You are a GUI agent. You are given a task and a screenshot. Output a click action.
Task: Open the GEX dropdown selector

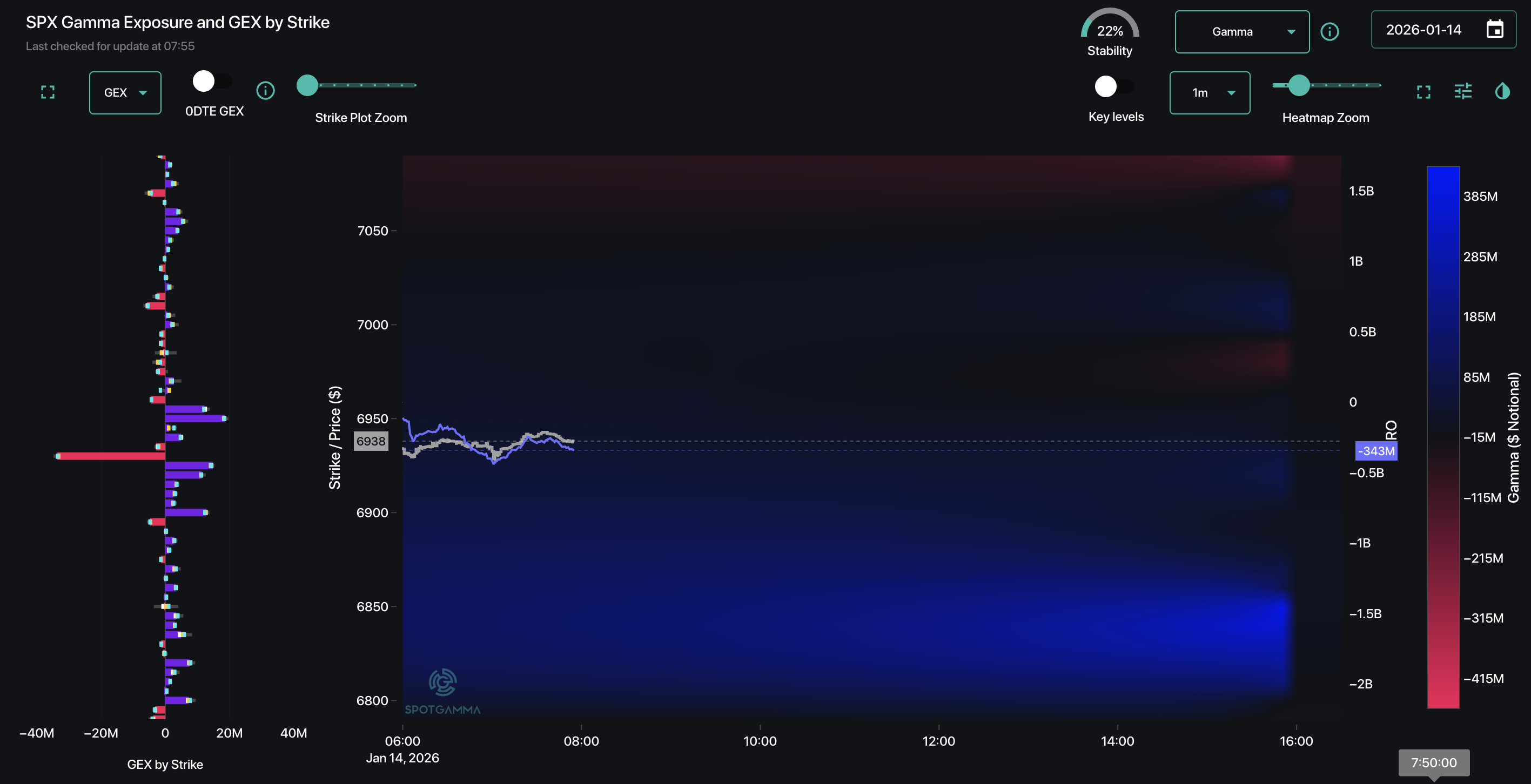pos(125,93)
